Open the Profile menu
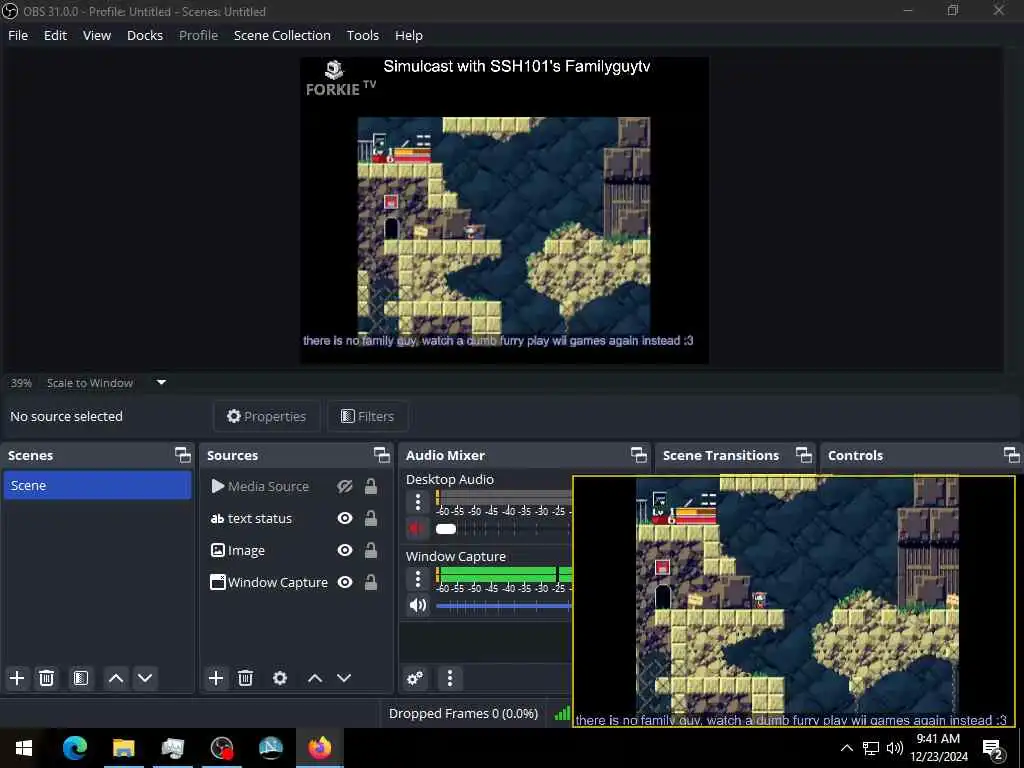Image resolution: width=1024 pixels, height=768 pixels. coord(199,35)
